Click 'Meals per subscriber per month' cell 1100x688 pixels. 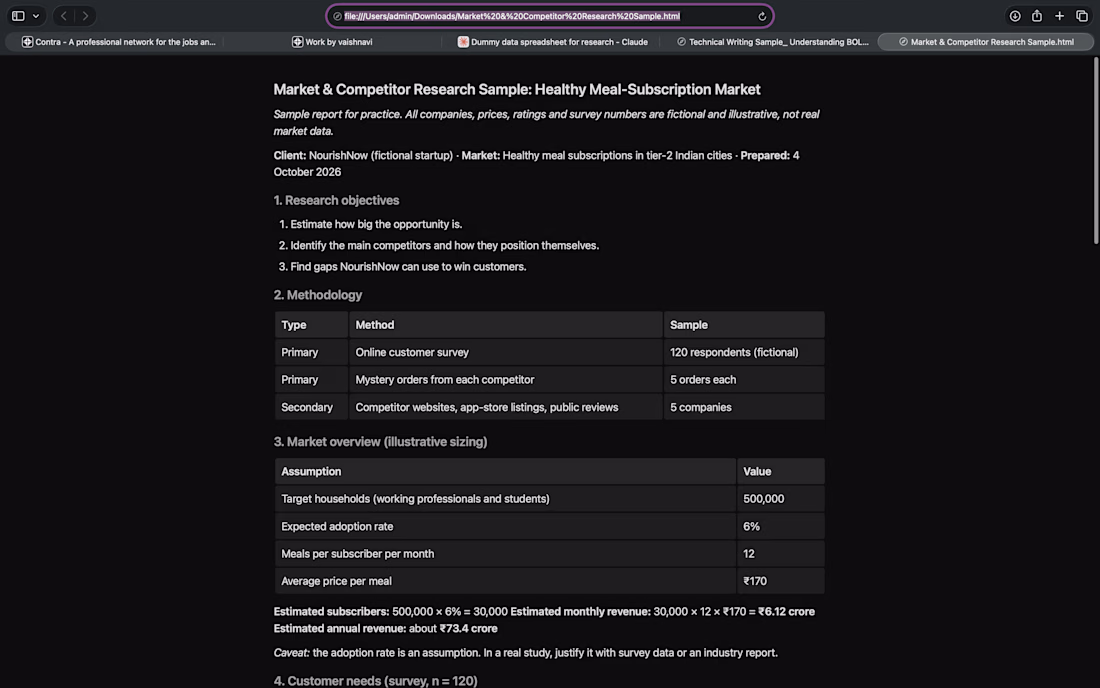point(505,553)
